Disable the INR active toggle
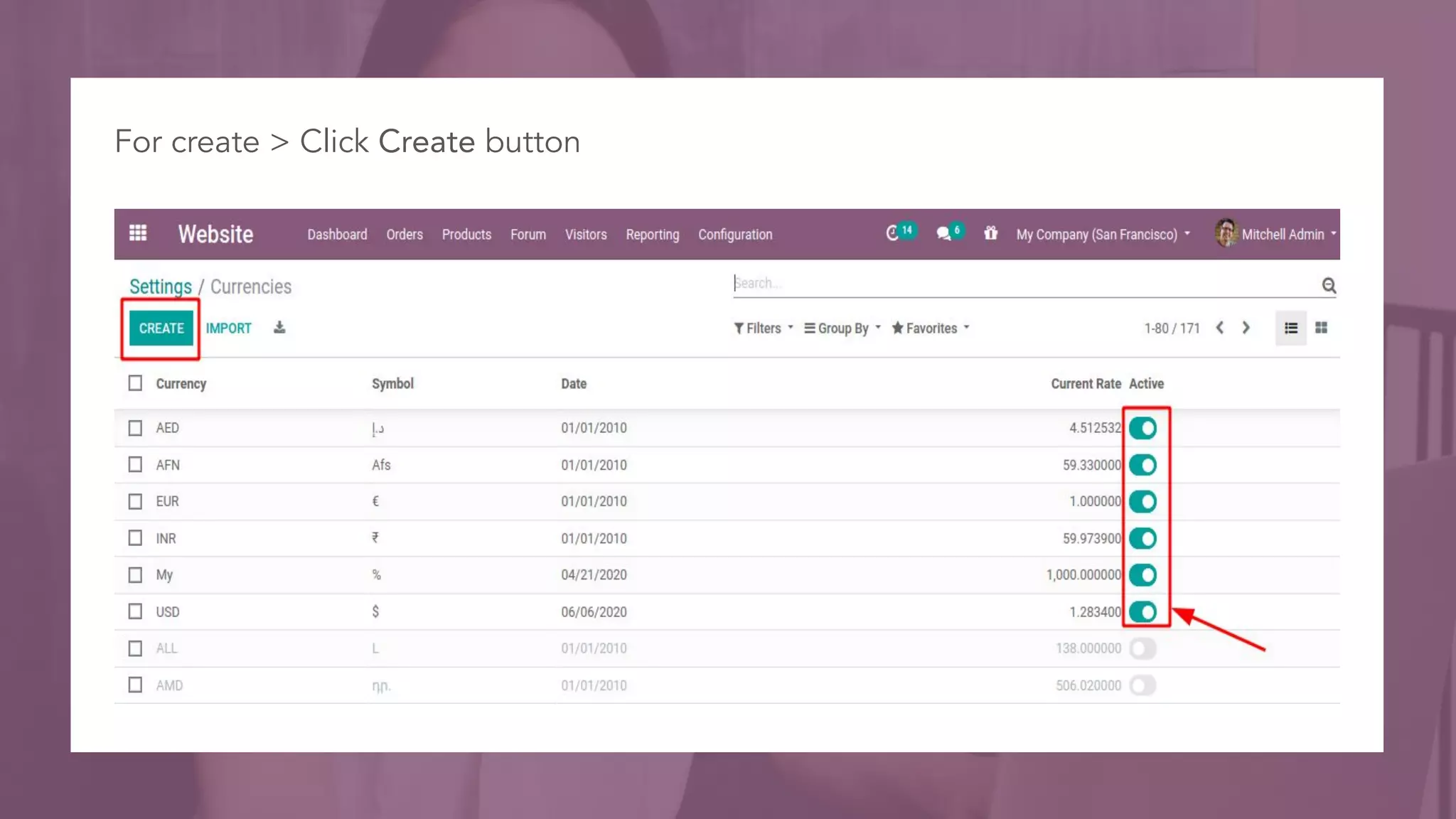Viewport: 1456px width, 819px height. [1143, 538]
